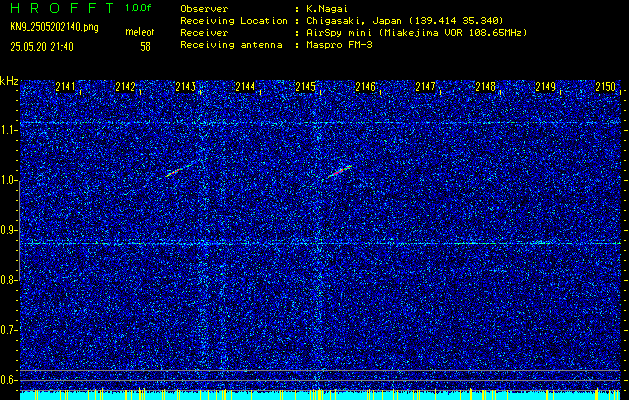Click the 2146 time marker
The image size is (629, 400).
pos(365,87)
